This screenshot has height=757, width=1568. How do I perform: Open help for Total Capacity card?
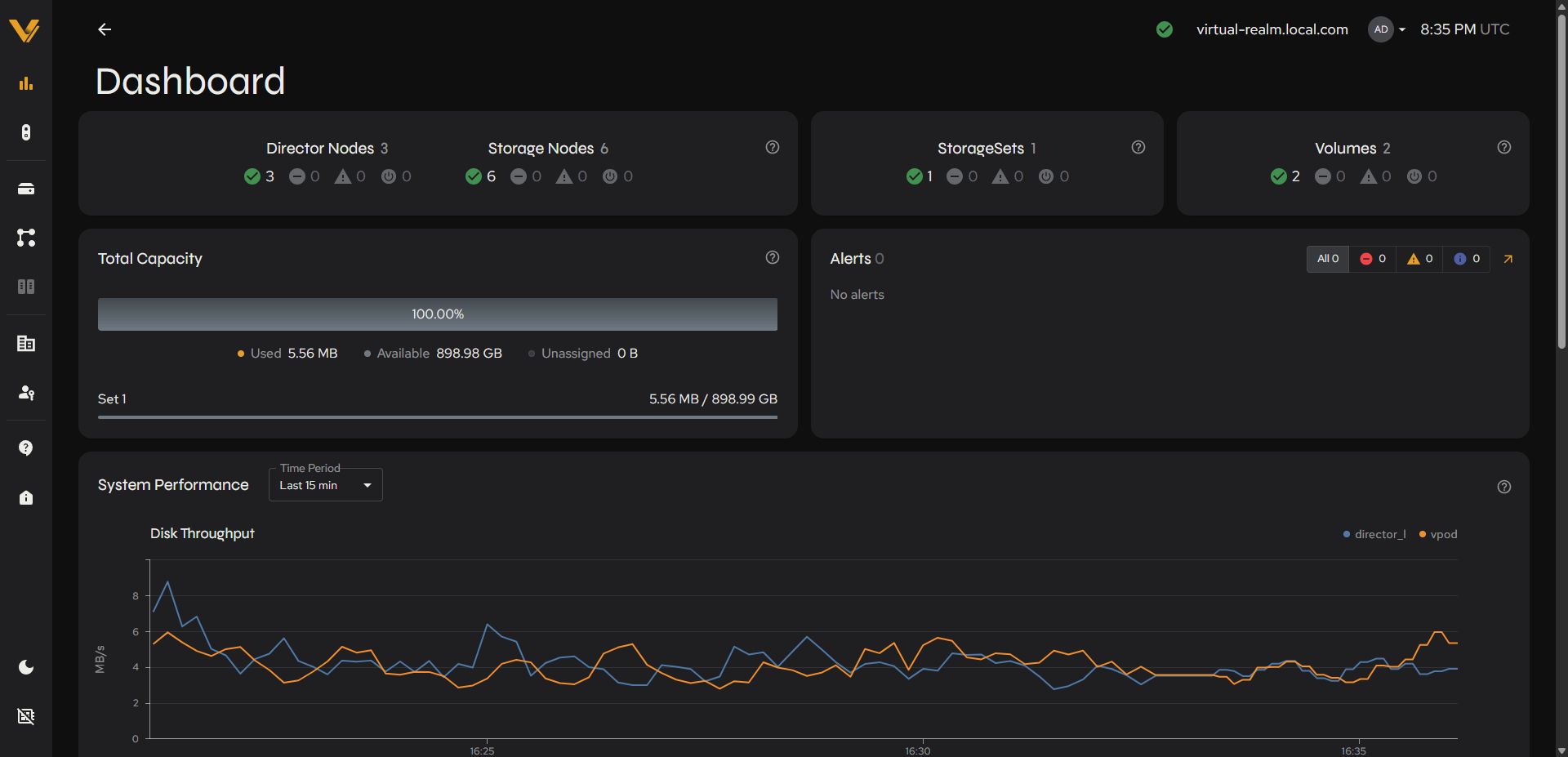pos(773,257)
